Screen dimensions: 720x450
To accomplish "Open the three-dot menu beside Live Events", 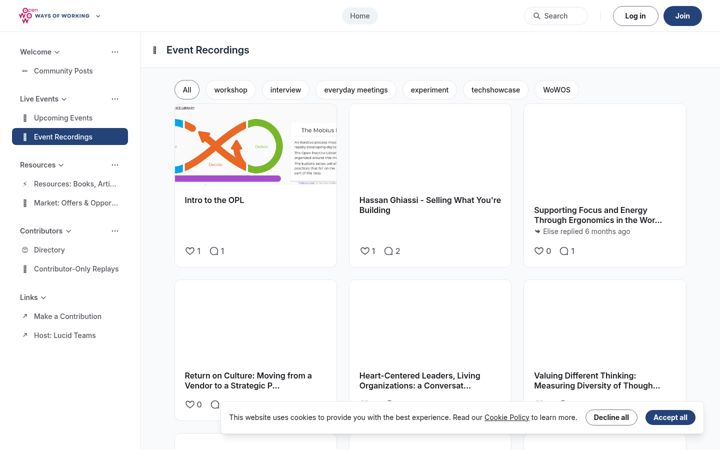I will point(115,99).
